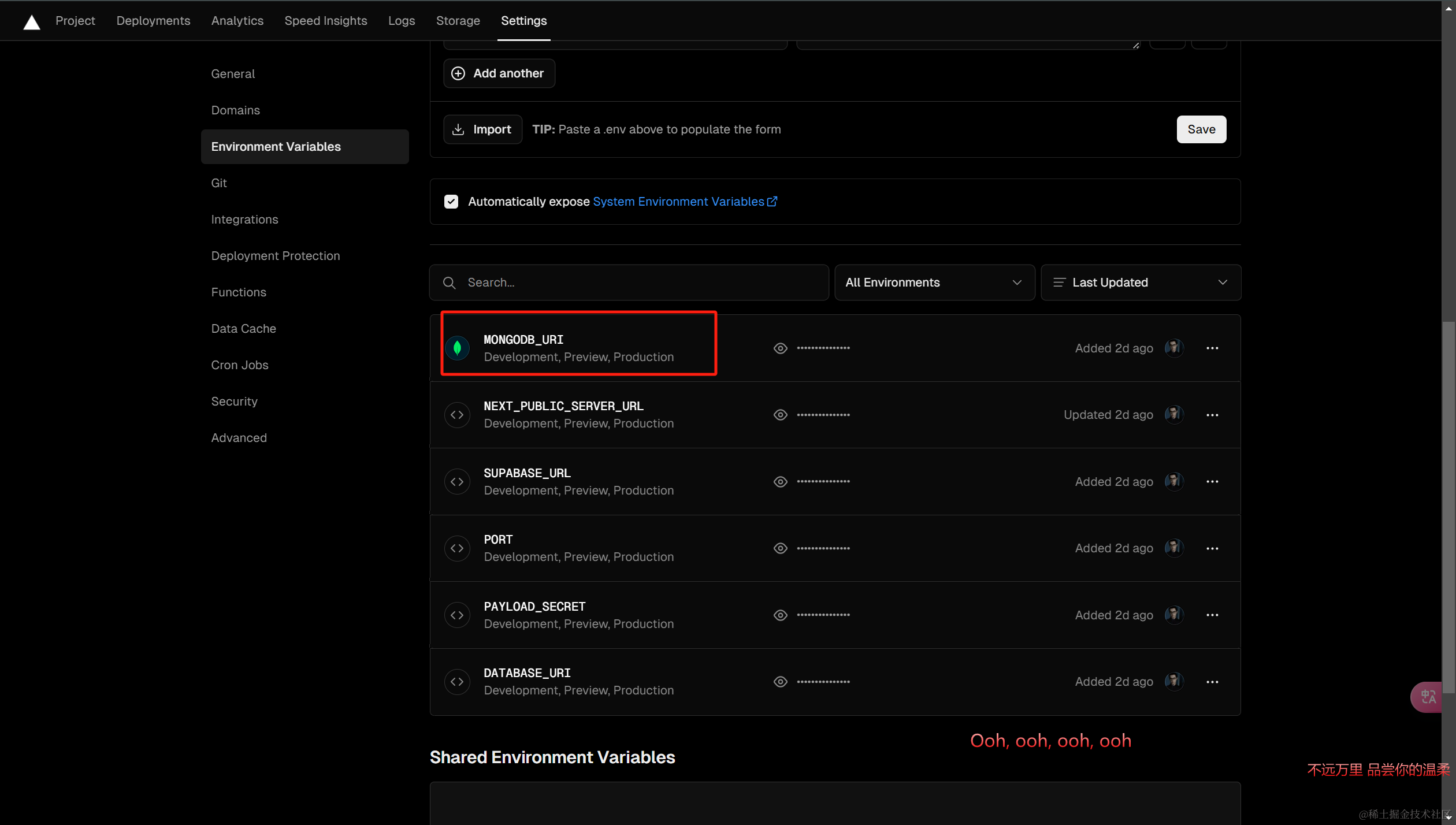Screen dimensions: 1456x825
Task: Click the Save button
Action: pyautogui.click(x=1201, y=129)
